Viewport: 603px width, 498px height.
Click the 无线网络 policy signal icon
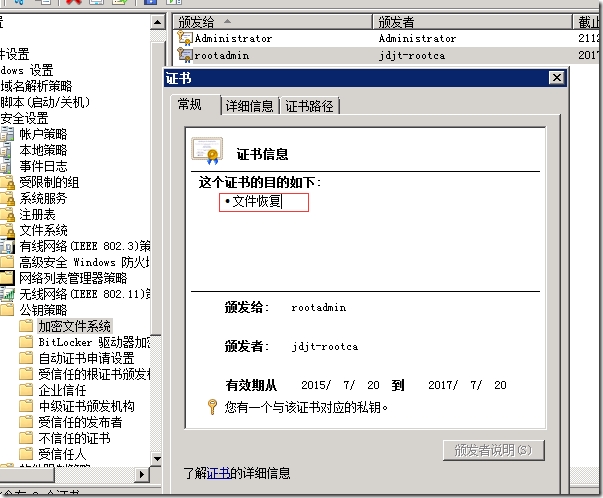pos(7,294)
